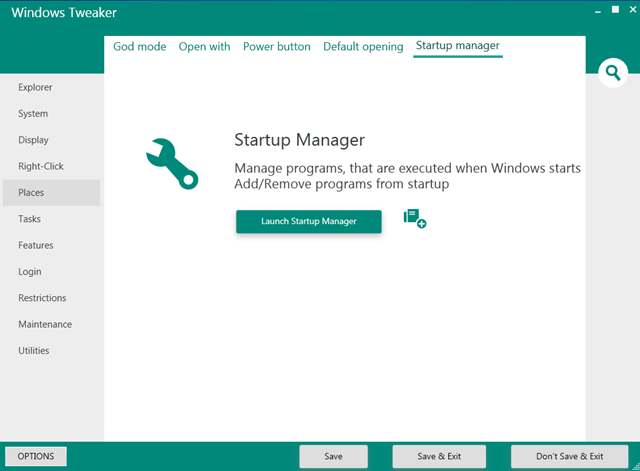
Task: Go to the Features category
Action: tap(51, 245)
